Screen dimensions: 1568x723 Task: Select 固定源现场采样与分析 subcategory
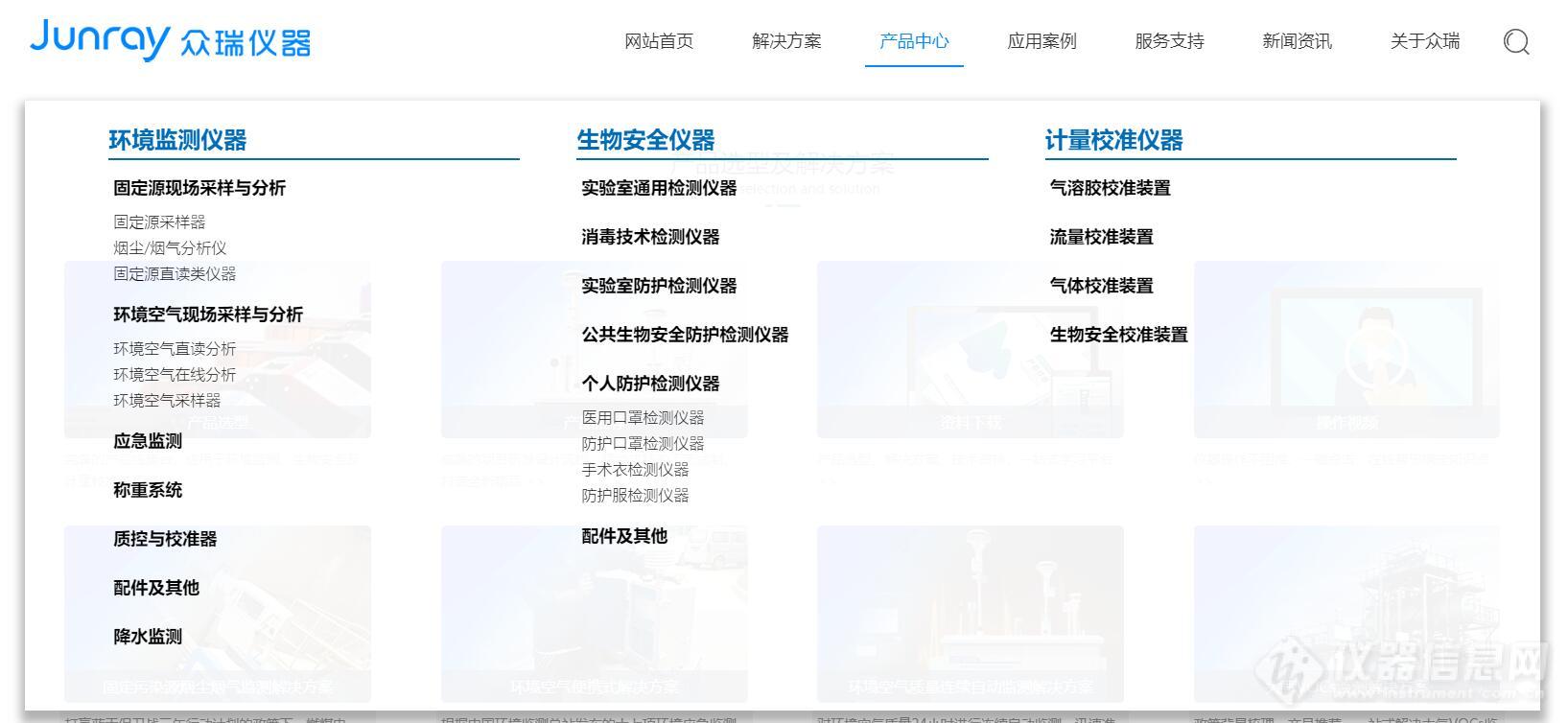(199, 188)
